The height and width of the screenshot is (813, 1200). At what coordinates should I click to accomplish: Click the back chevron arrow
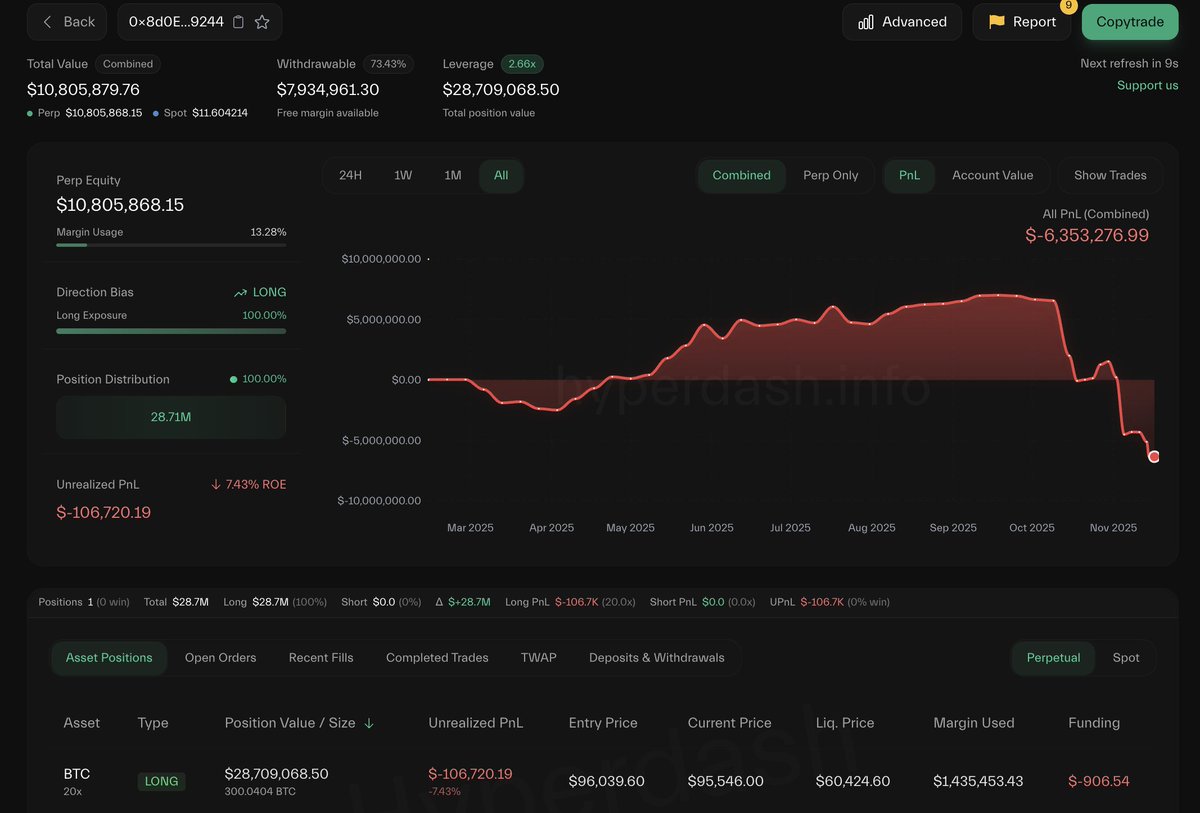tap(47, 21)
